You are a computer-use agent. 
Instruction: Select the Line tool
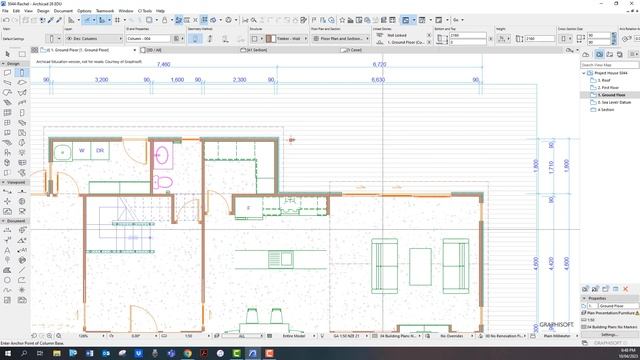[x=22, y=270]
